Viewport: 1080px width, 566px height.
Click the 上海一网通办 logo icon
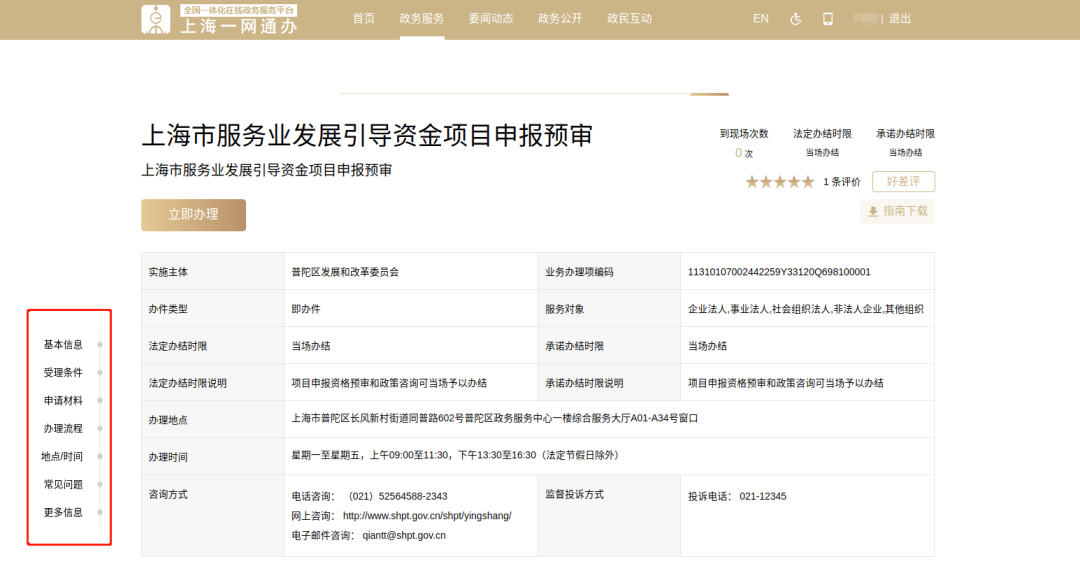(156, 19)
